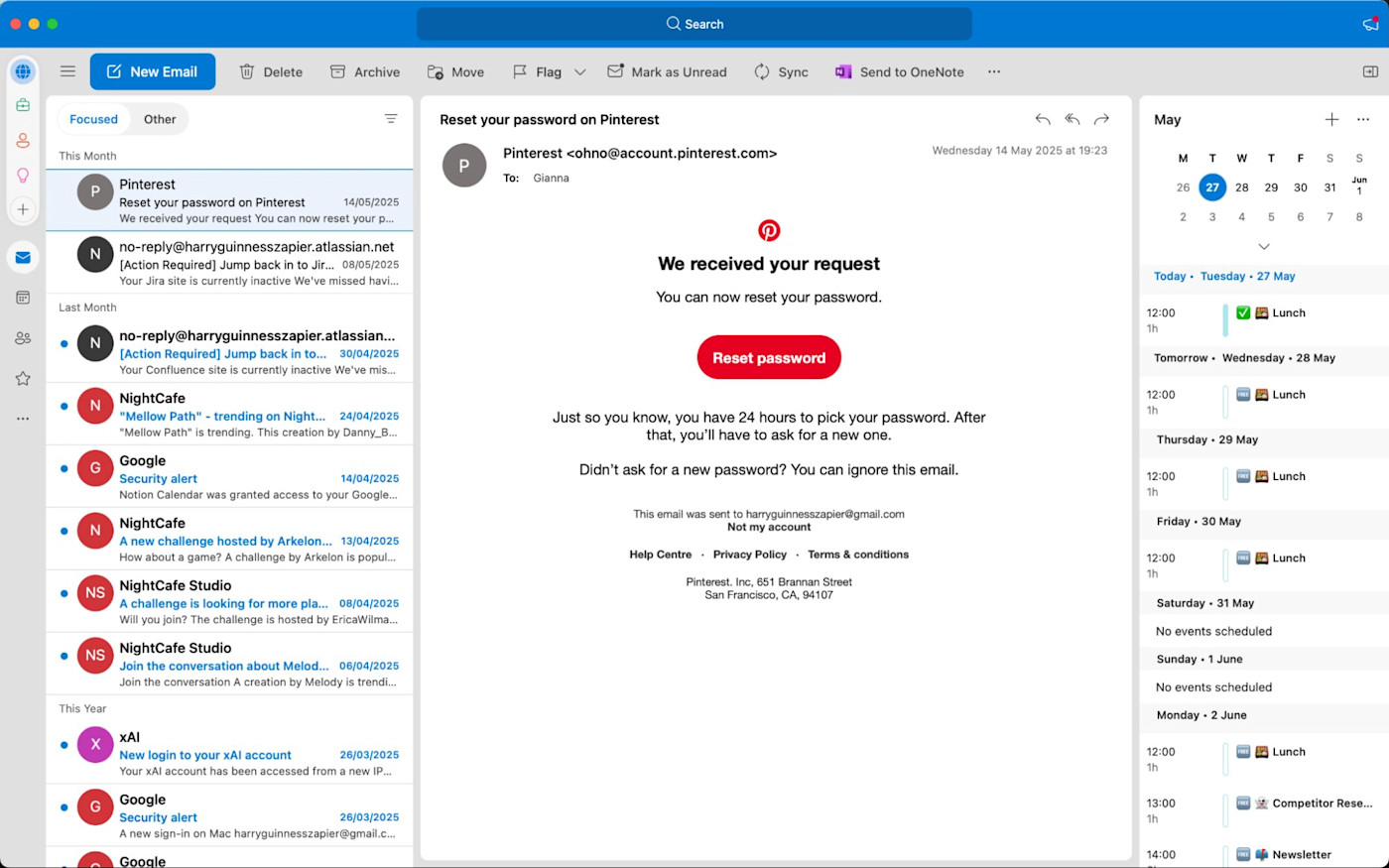The width and height of the screenshot is (1389, 868).
Task: Open the NightCafe 'Mellow Path' trending email
Action: pos(229,415)
